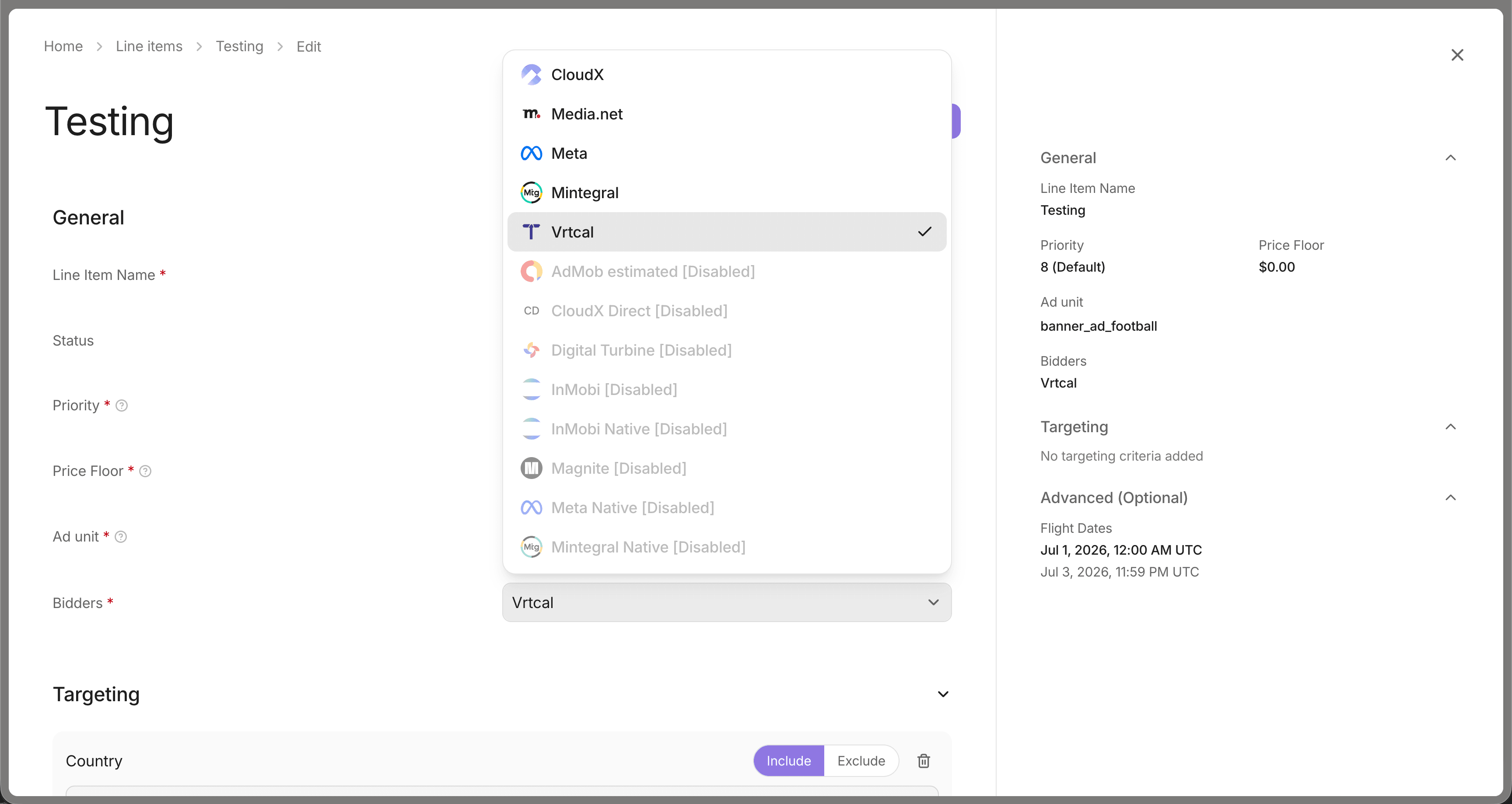
Task: Set Country targeting to Include
Action: coord(788,761)
